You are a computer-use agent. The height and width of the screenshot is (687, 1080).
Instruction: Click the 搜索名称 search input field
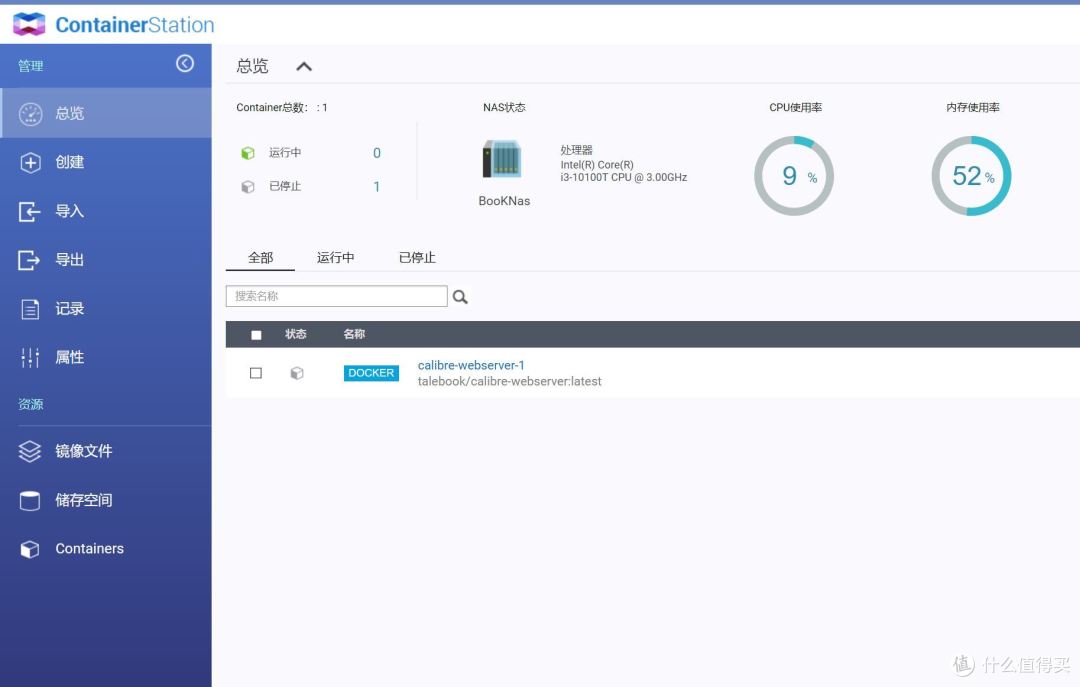337,296
